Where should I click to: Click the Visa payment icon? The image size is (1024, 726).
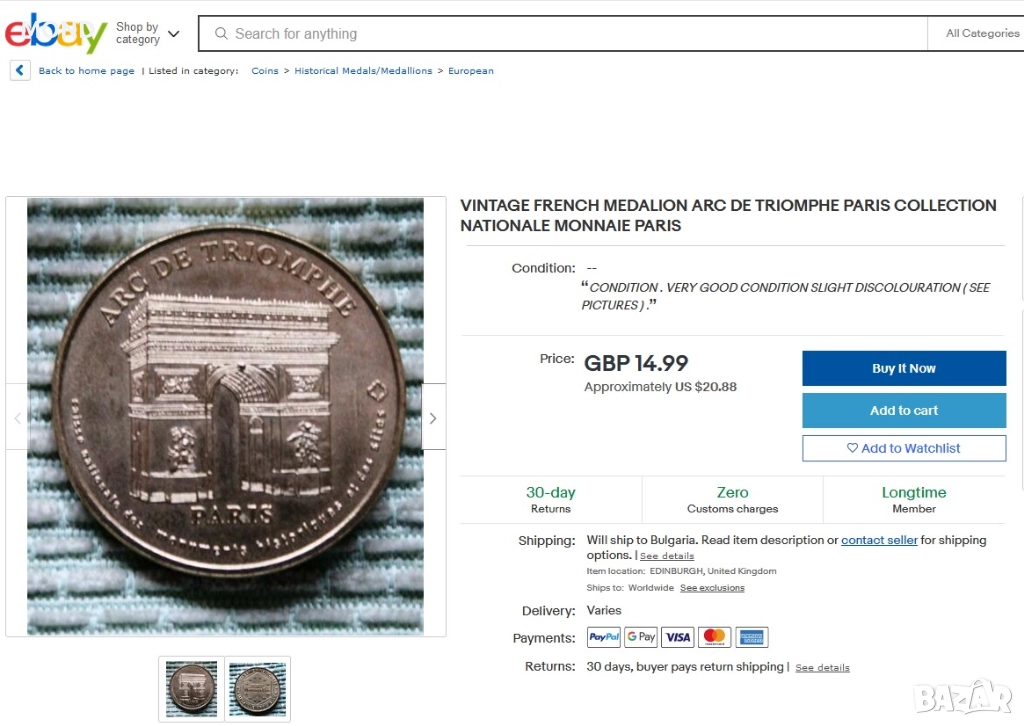(x=678, y=637)
